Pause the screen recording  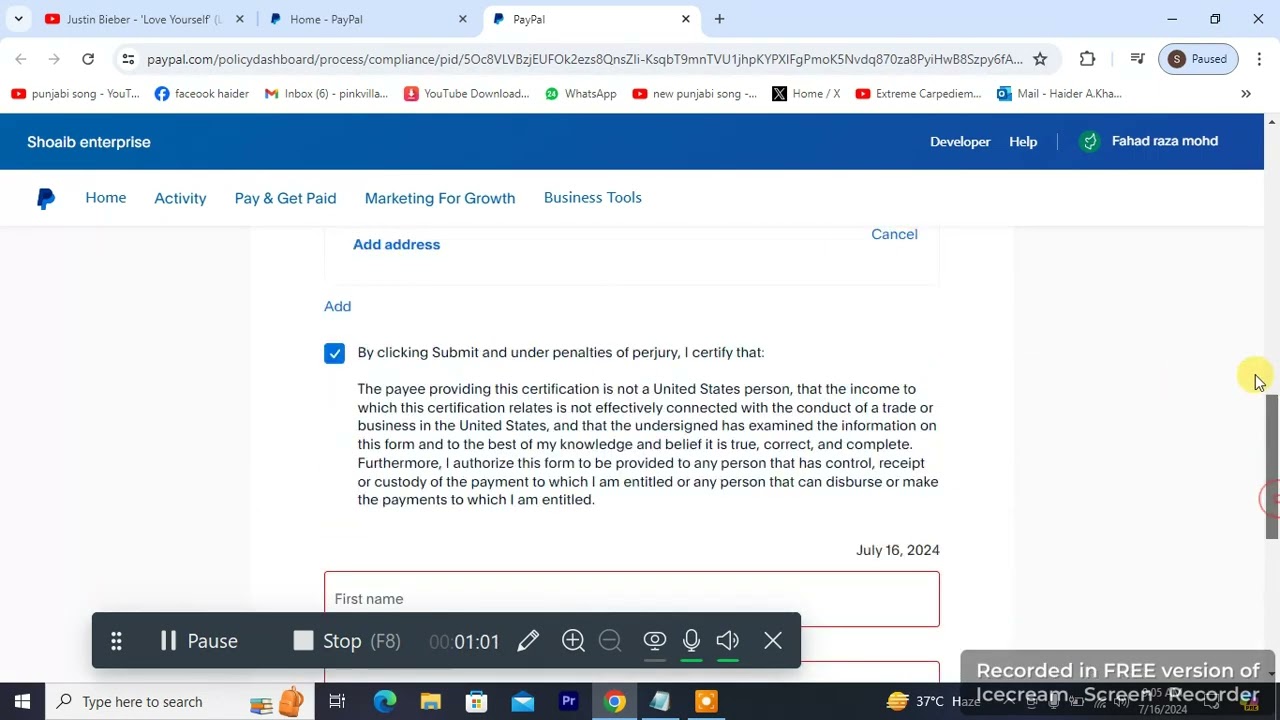(x=198, y=641)
